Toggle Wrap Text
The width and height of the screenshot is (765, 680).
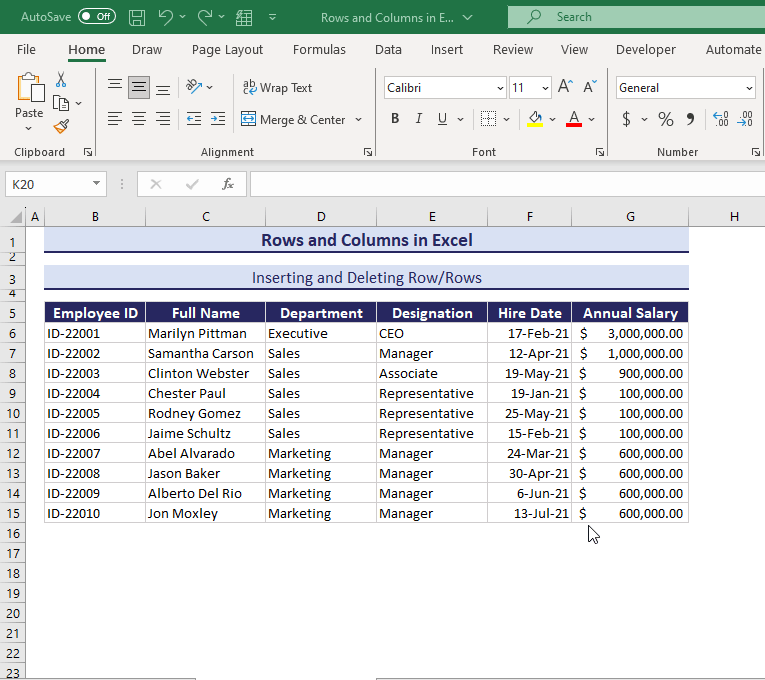coord(277,88)
